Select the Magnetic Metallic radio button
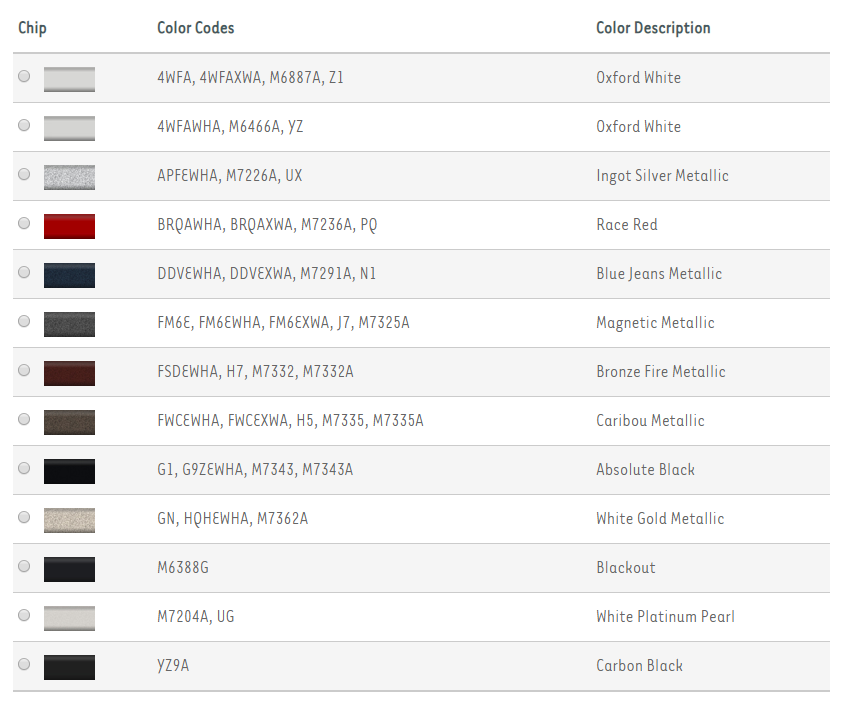 23,321
